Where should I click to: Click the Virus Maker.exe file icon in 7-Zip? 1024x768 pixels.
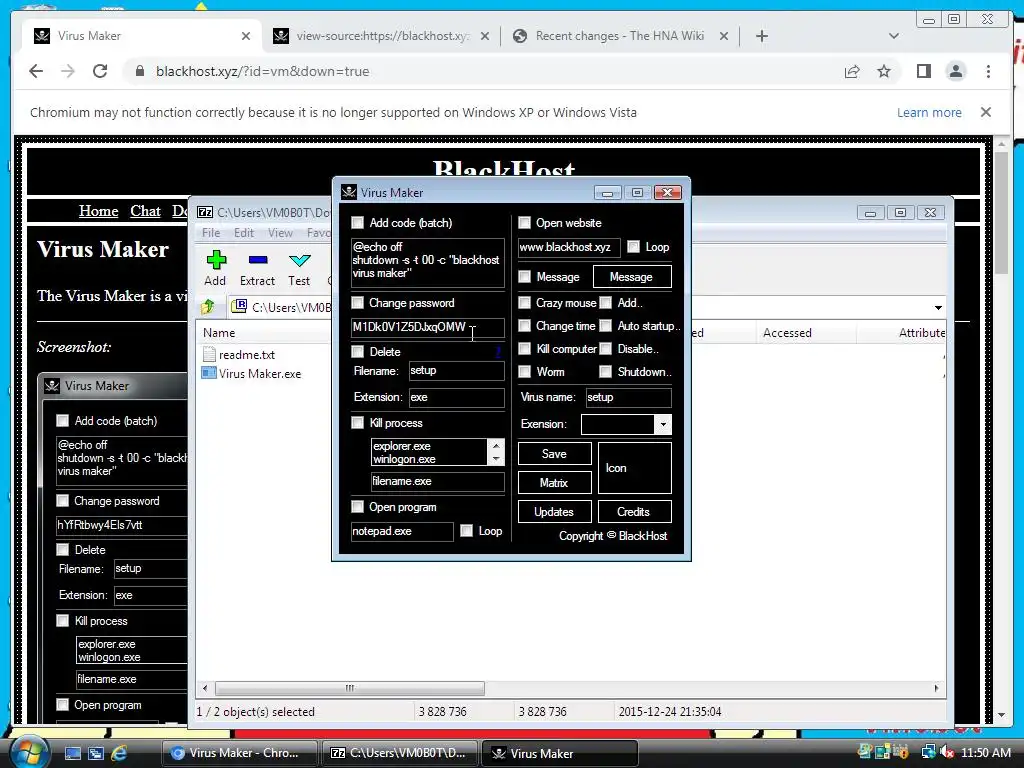(x=209, y=374)
